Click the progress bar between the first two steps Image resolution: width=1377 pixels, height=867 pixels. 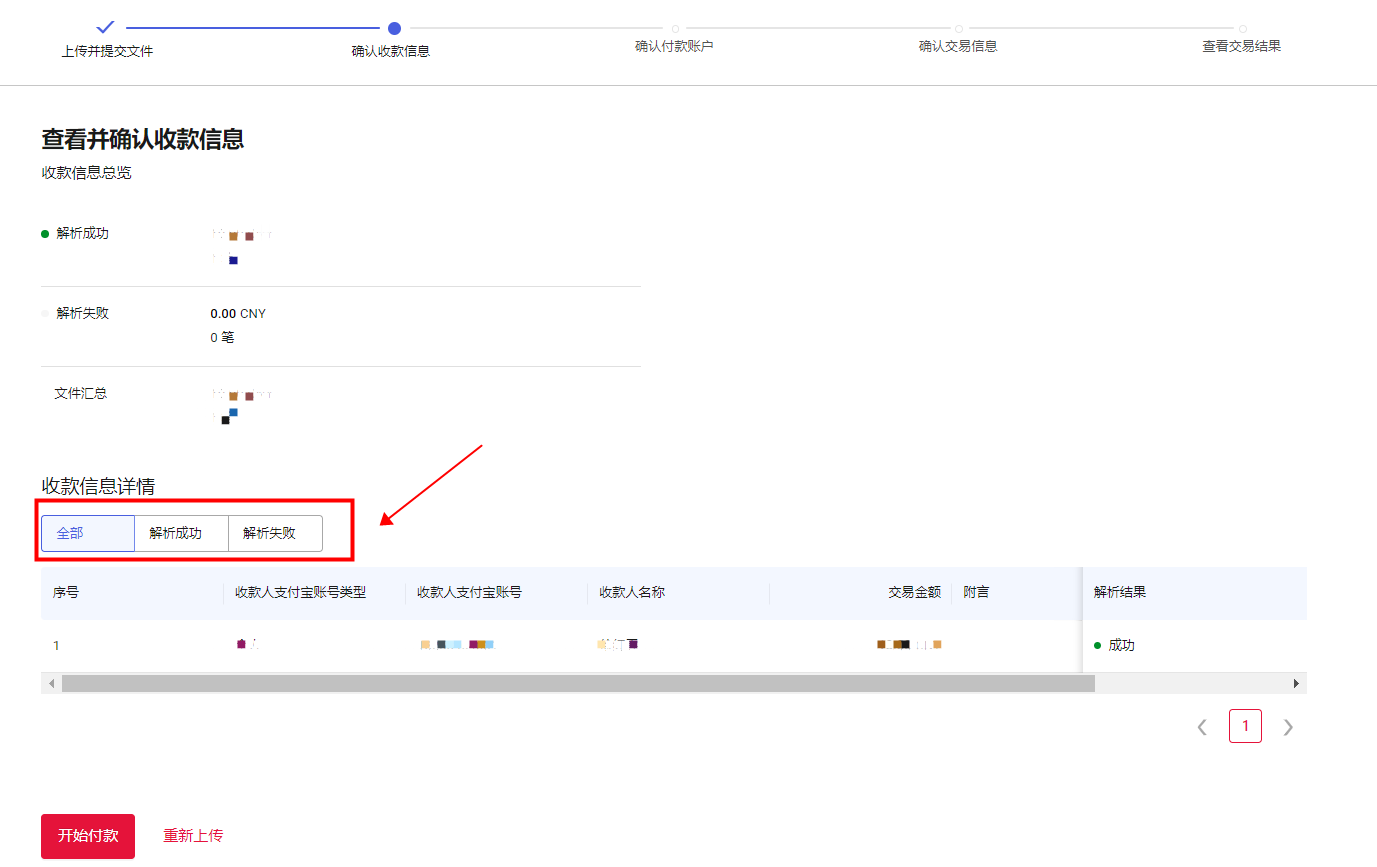click(248, 28)
